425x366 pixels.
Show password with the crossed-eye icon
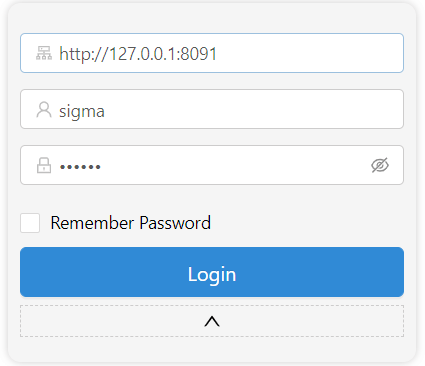380,165
